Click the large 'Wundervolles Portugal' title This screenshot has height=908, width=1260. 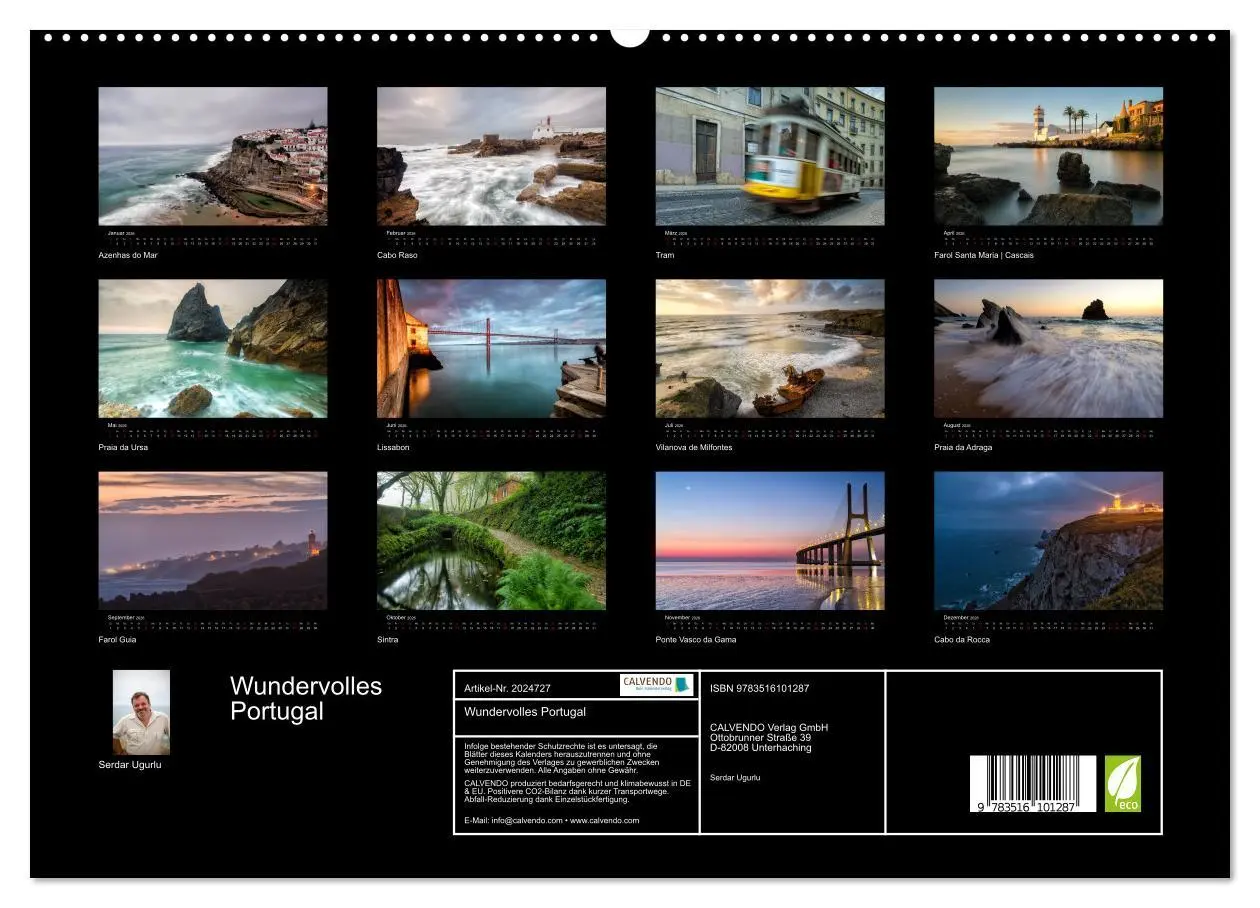tap(306, 699)
